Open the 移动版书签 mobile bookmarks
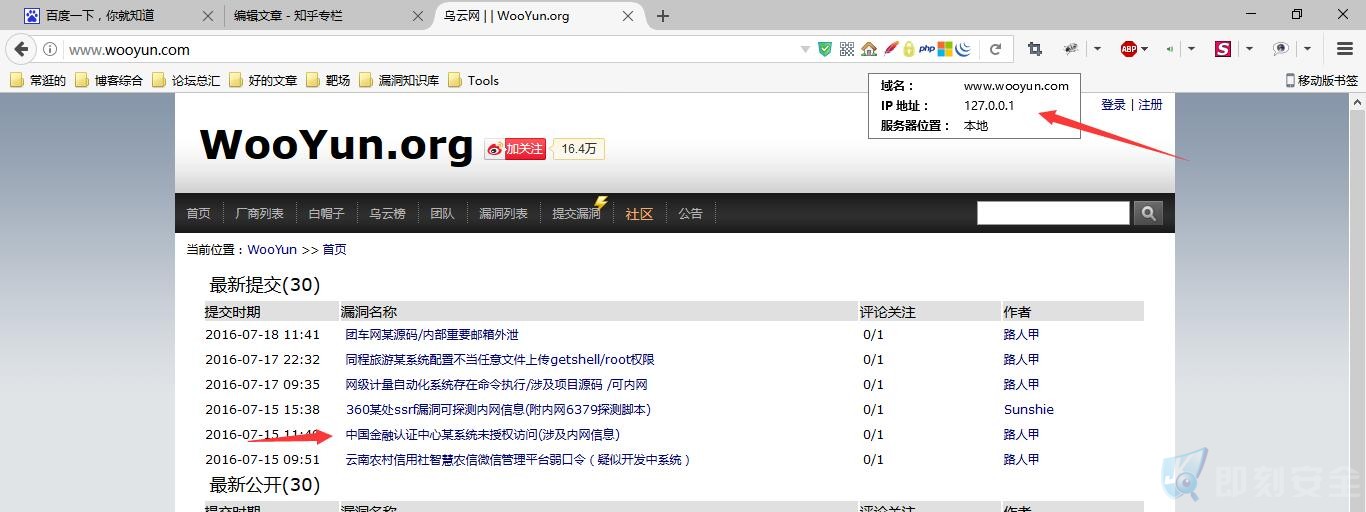 (x=1321, y=80)
